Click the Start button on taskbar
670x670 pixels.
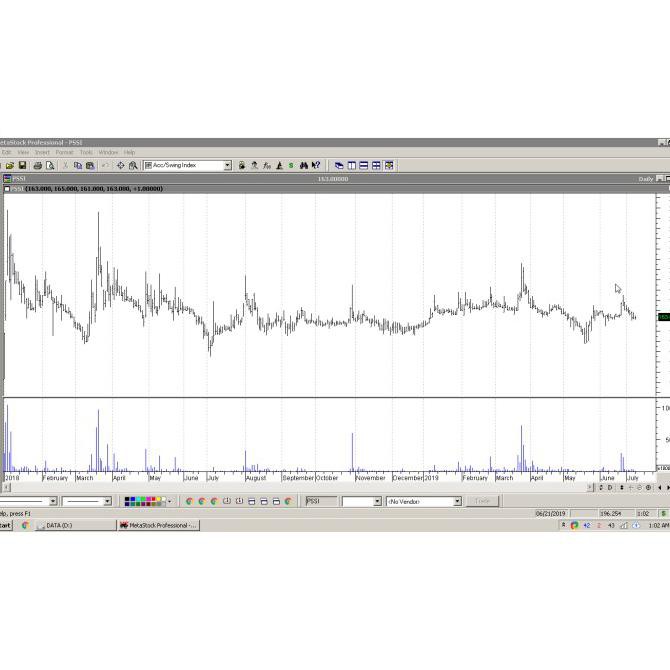tap(6, 525)
